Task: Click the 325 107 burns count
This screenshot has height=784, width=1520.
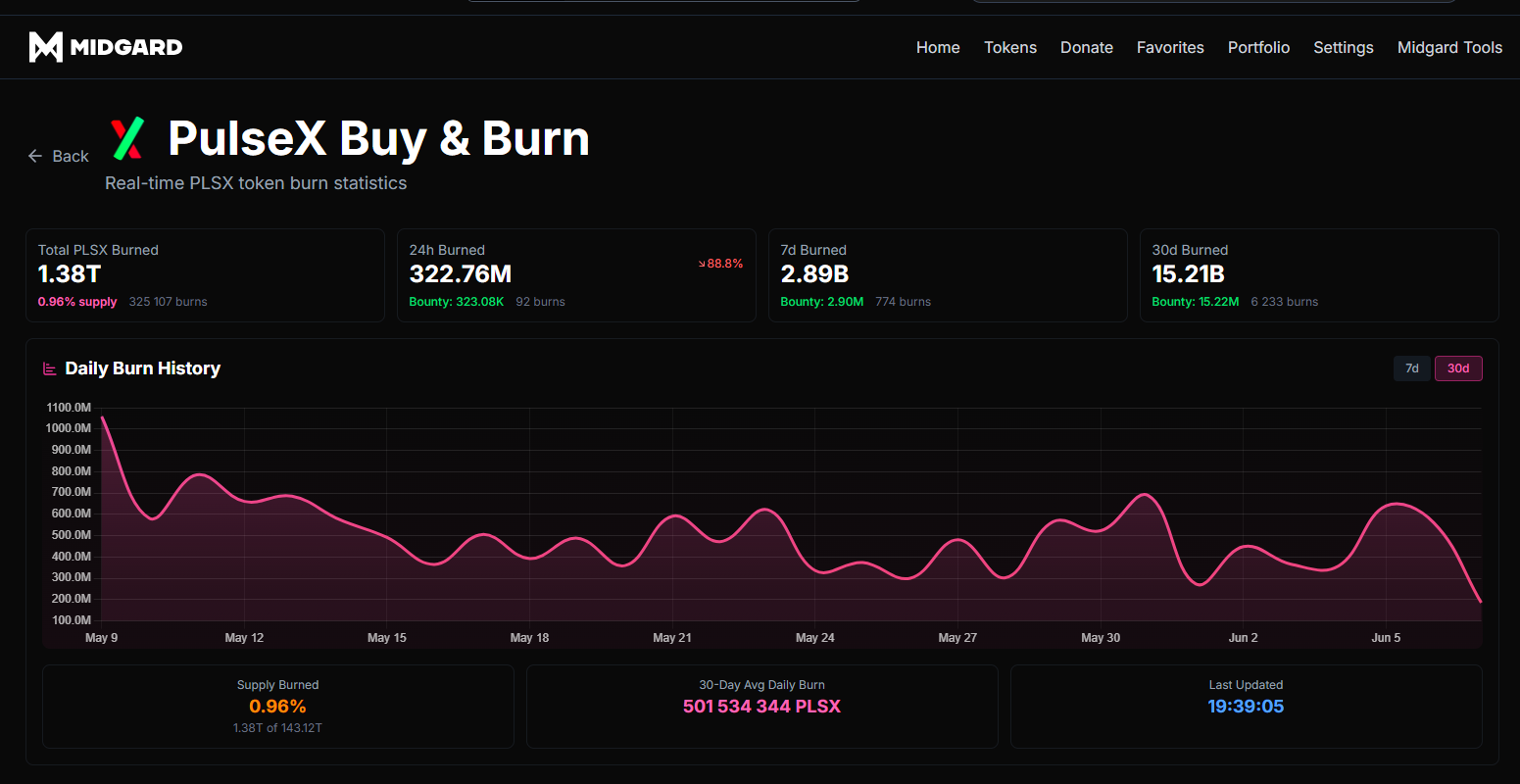Action: (169, 302)
